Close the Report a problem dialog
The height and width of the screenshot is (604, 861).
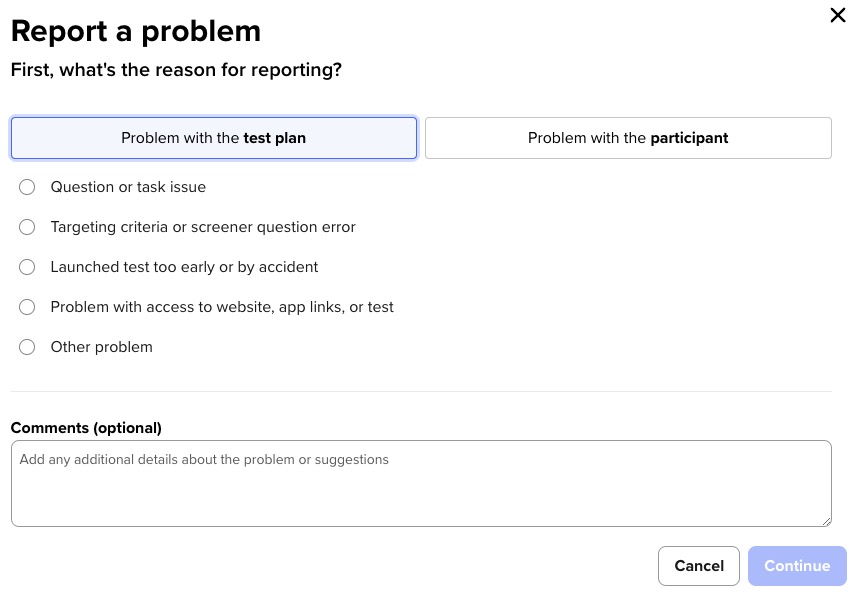(x=838, y=15)
